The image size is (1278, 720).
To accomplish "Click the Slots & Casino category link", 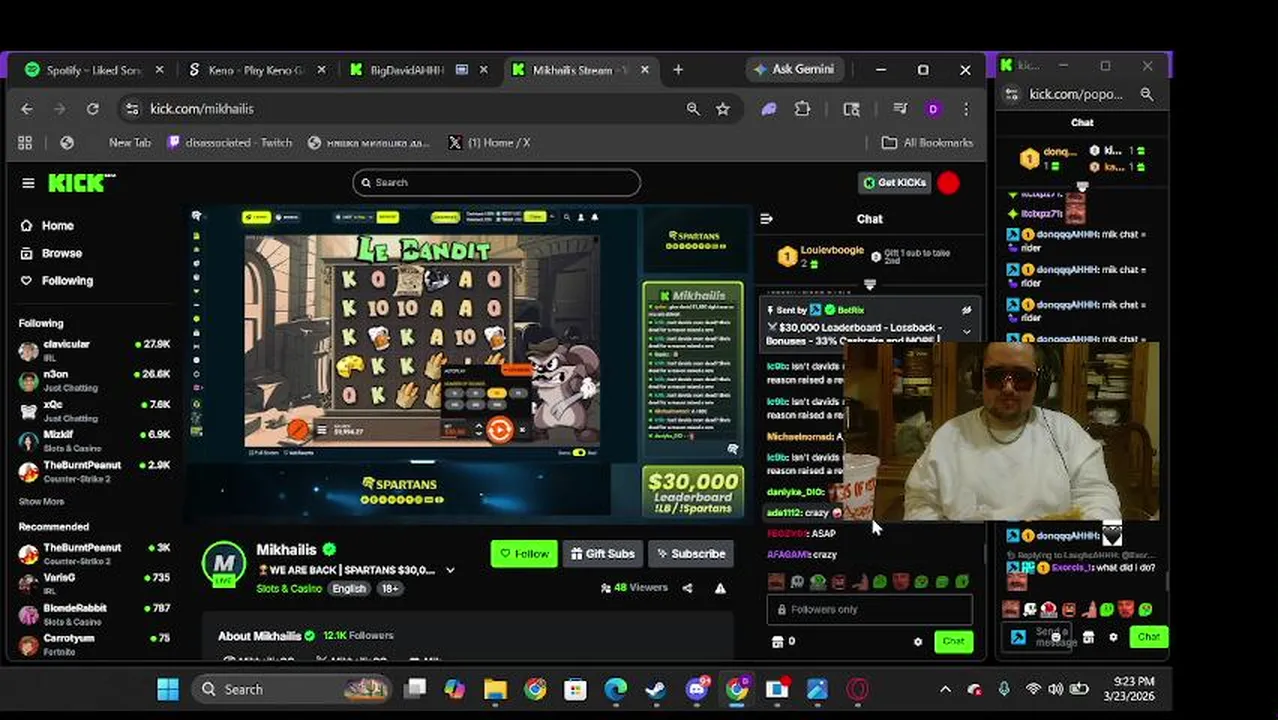I will click(x=288, y=589).
